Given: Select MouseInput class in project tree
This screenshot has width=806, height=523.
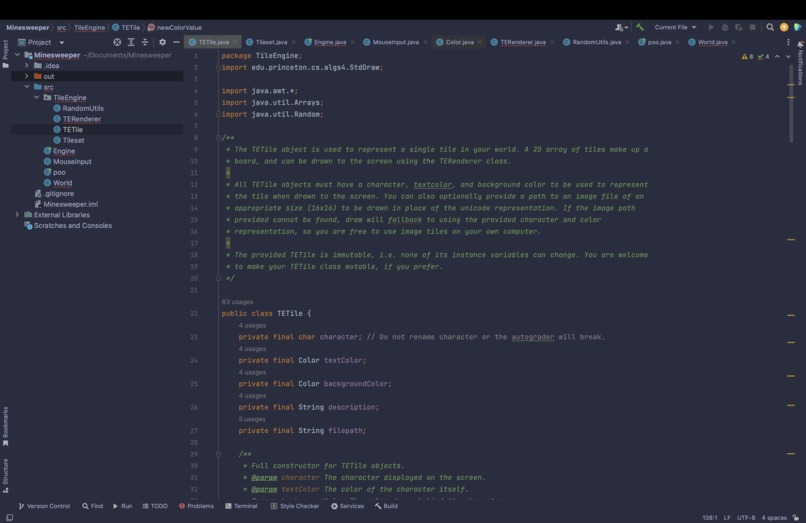Looking at the screenshot, I should click(72, 161).
